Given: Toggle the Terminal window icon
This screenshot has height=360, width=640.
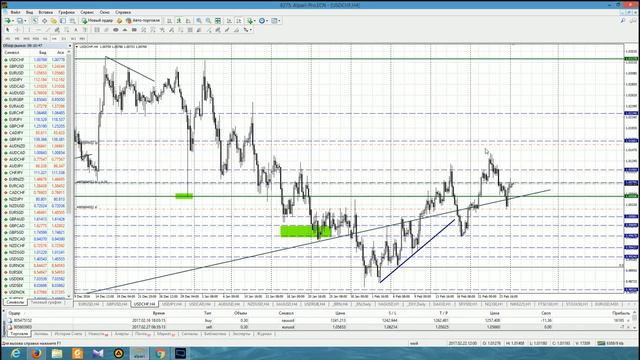Looking at the screenshot, I should (x=63, y=20).
